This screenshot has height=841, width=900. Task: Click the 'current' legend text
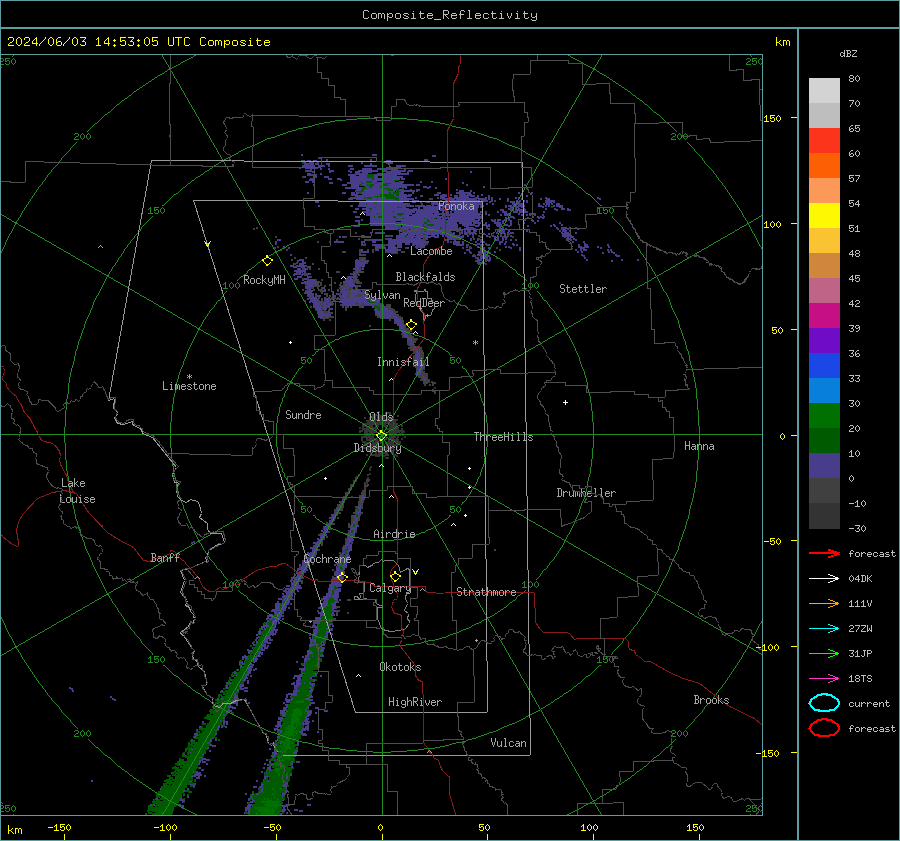[x=868, y=704]
